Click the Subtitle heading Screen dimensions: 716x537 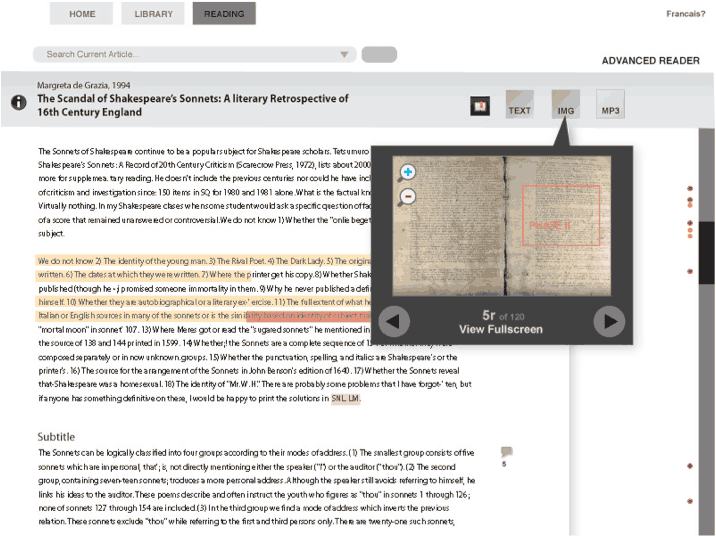[x=56, y=437]
